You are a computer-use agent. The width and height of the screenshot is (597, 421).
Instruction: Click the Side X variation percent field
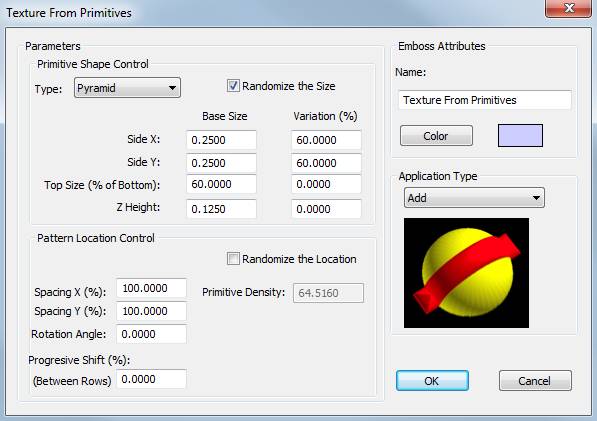[326, 140]
